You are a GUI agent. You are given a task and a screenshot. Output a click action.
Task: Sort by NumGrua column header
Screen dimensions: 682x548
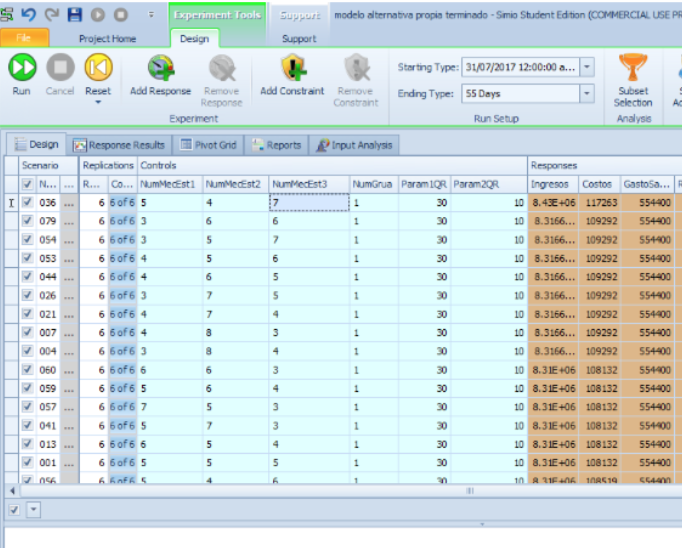point(374,184)
